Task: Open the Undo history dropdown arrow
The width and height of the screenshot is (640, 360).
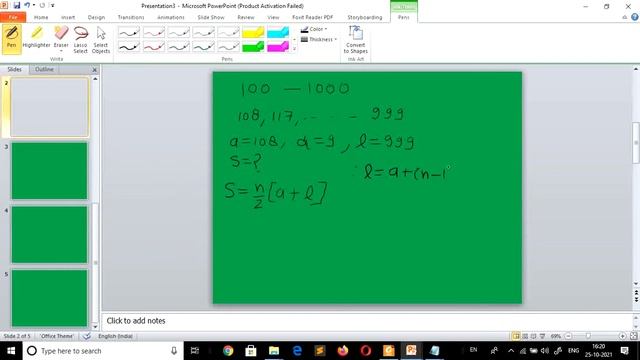Action: click(34, 6)
